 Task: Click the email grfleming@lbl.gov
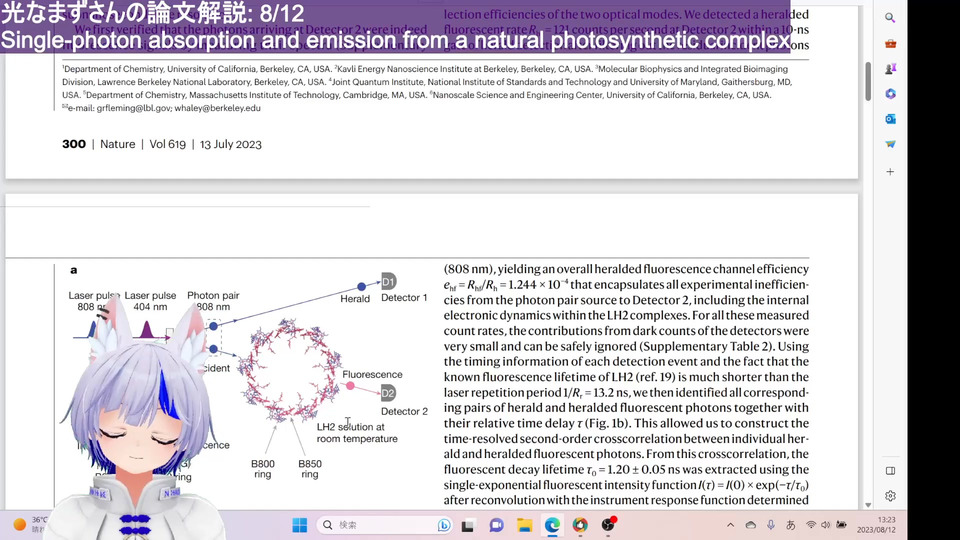133,108
